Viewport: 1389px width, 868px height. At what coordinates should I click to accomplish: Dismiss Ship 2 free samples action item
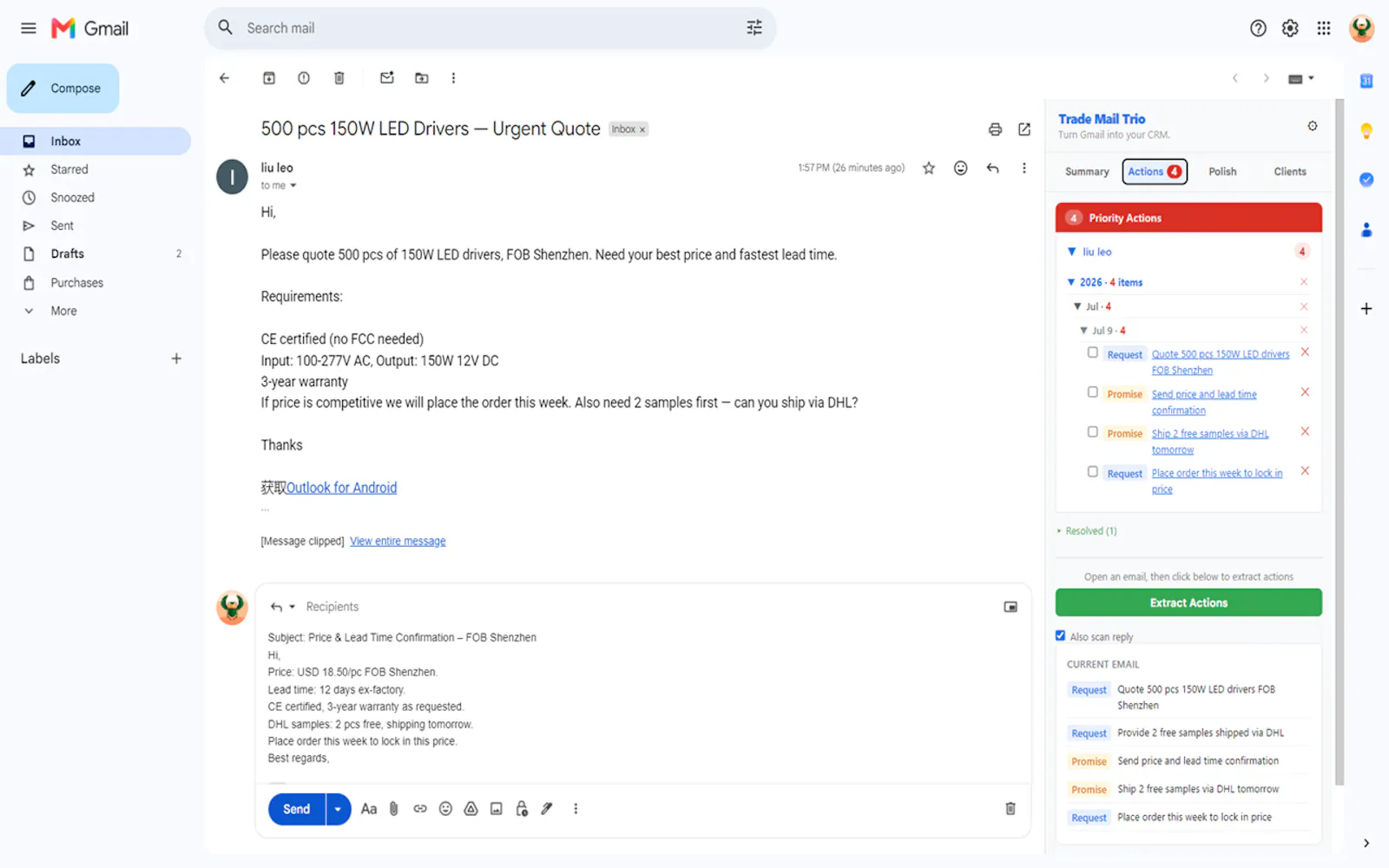pos(1305,431)
